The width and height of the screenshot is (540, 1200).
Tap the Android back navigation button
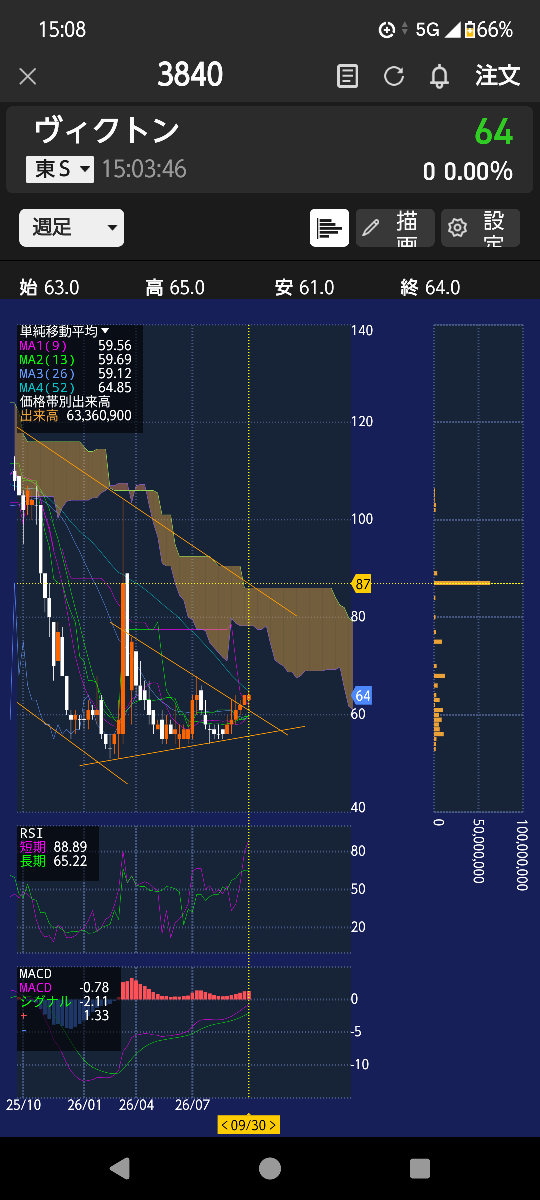point(119,1168)
